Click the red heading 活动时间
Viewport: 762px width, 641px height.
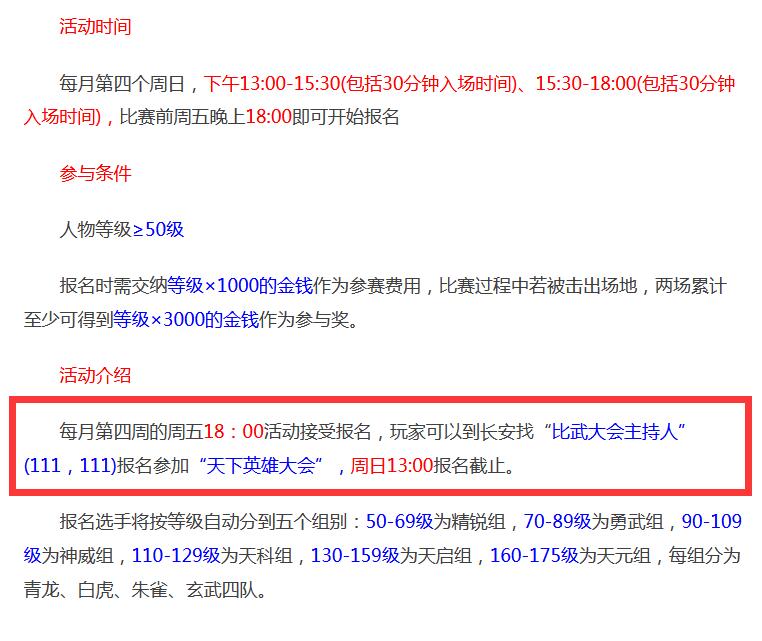(x=95, y=26)
